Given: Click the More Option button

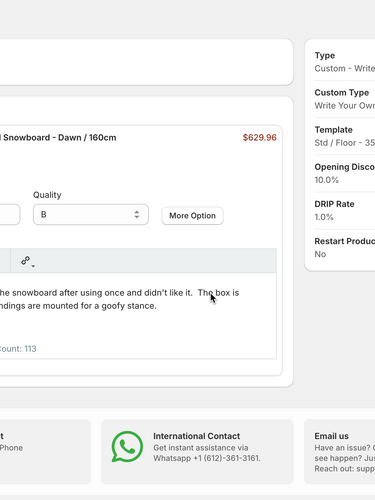Looking at the screenshot, I should click(192, 216).
